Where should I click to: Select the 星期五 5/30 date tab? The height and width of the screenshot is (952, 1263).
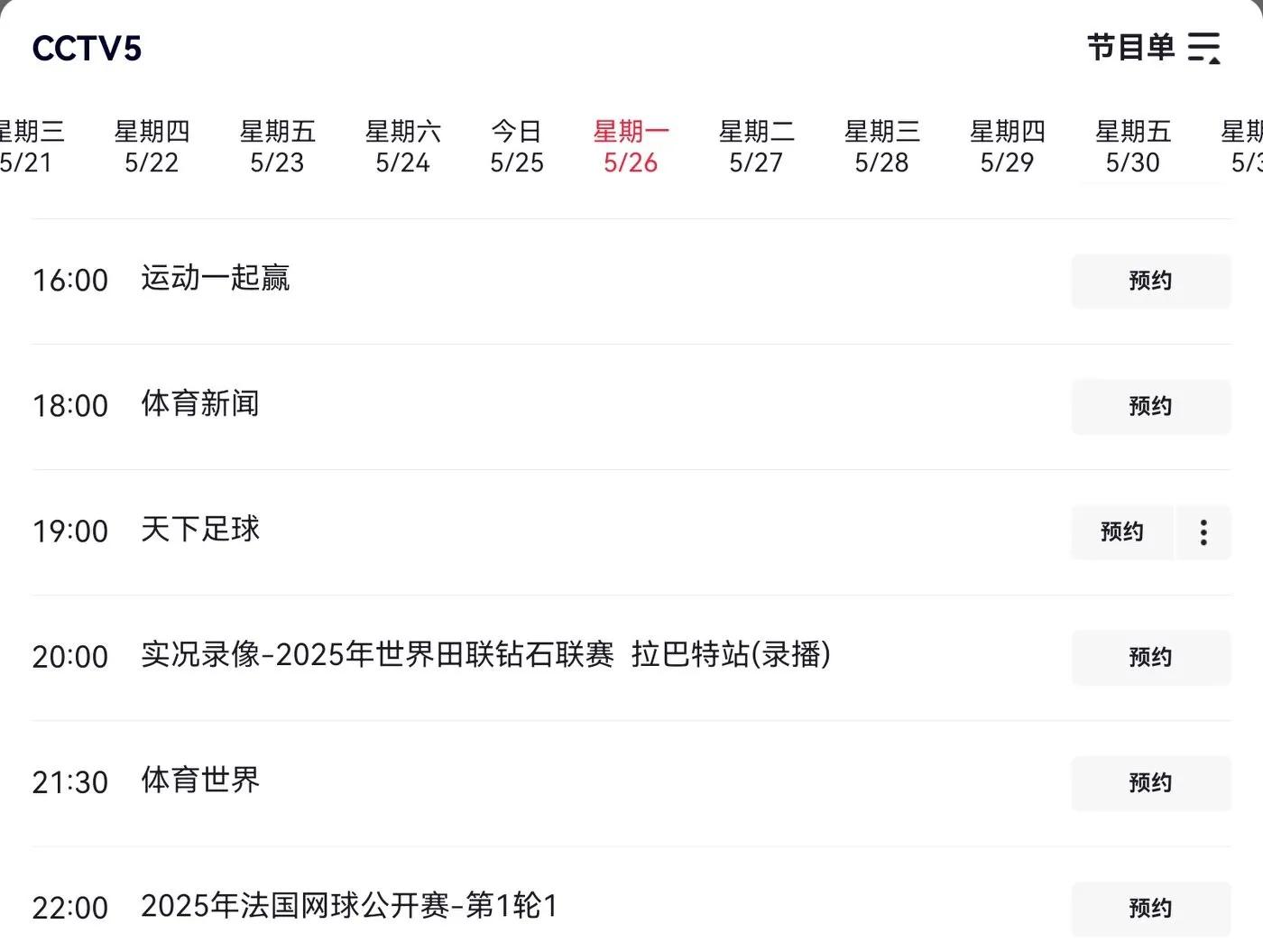click(x=1132, y=146)
